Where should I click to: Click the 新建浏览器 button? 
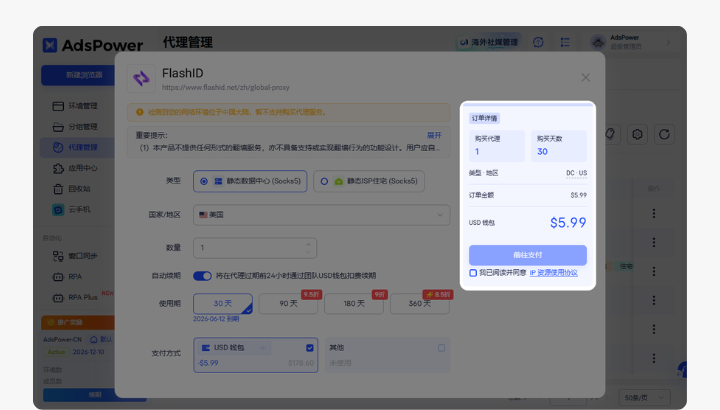(78, 75)
